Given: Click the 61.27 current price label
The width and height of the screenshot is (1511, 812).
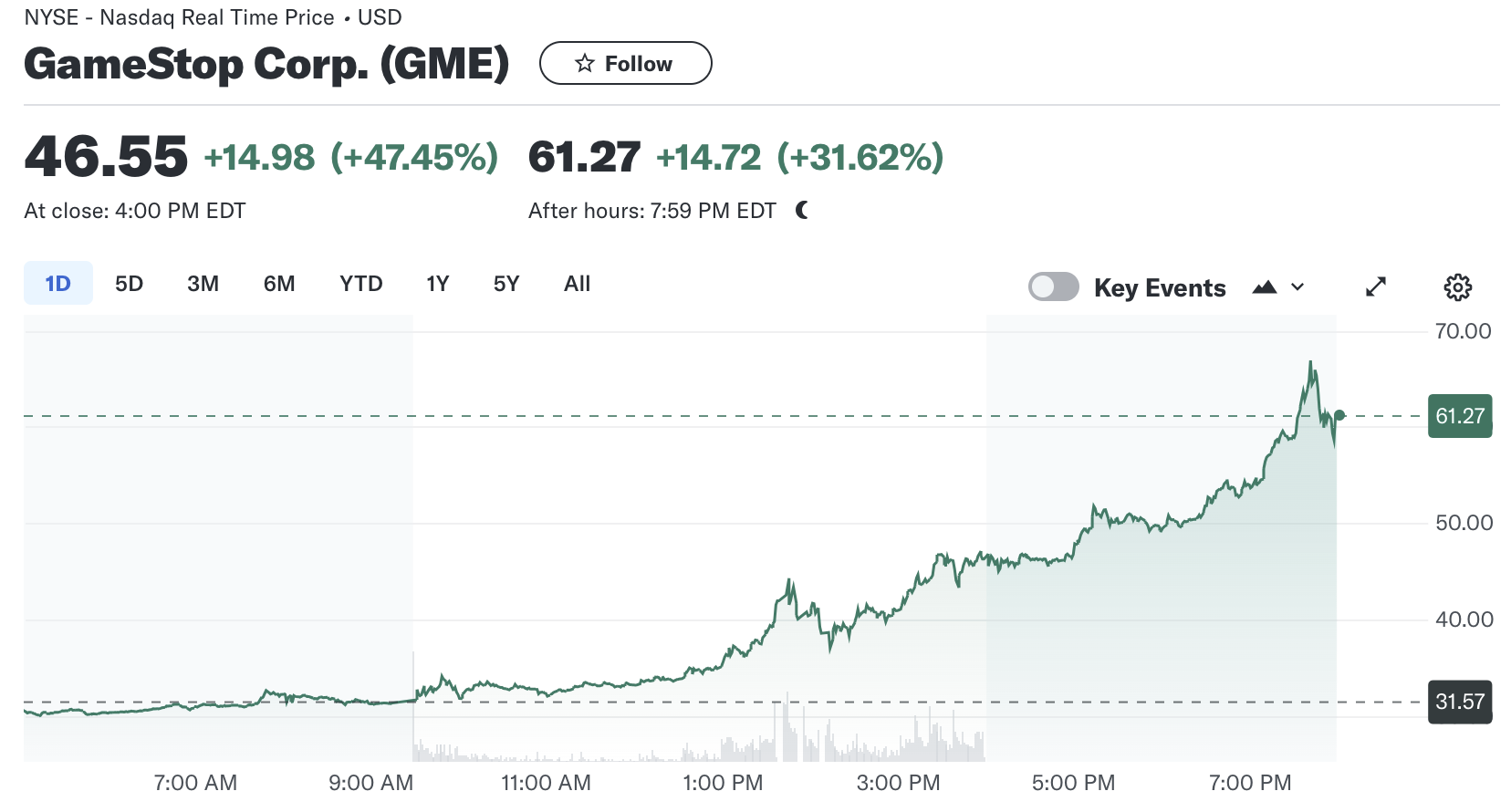Looking at the screenshot, I should [x=1460, y=416].
